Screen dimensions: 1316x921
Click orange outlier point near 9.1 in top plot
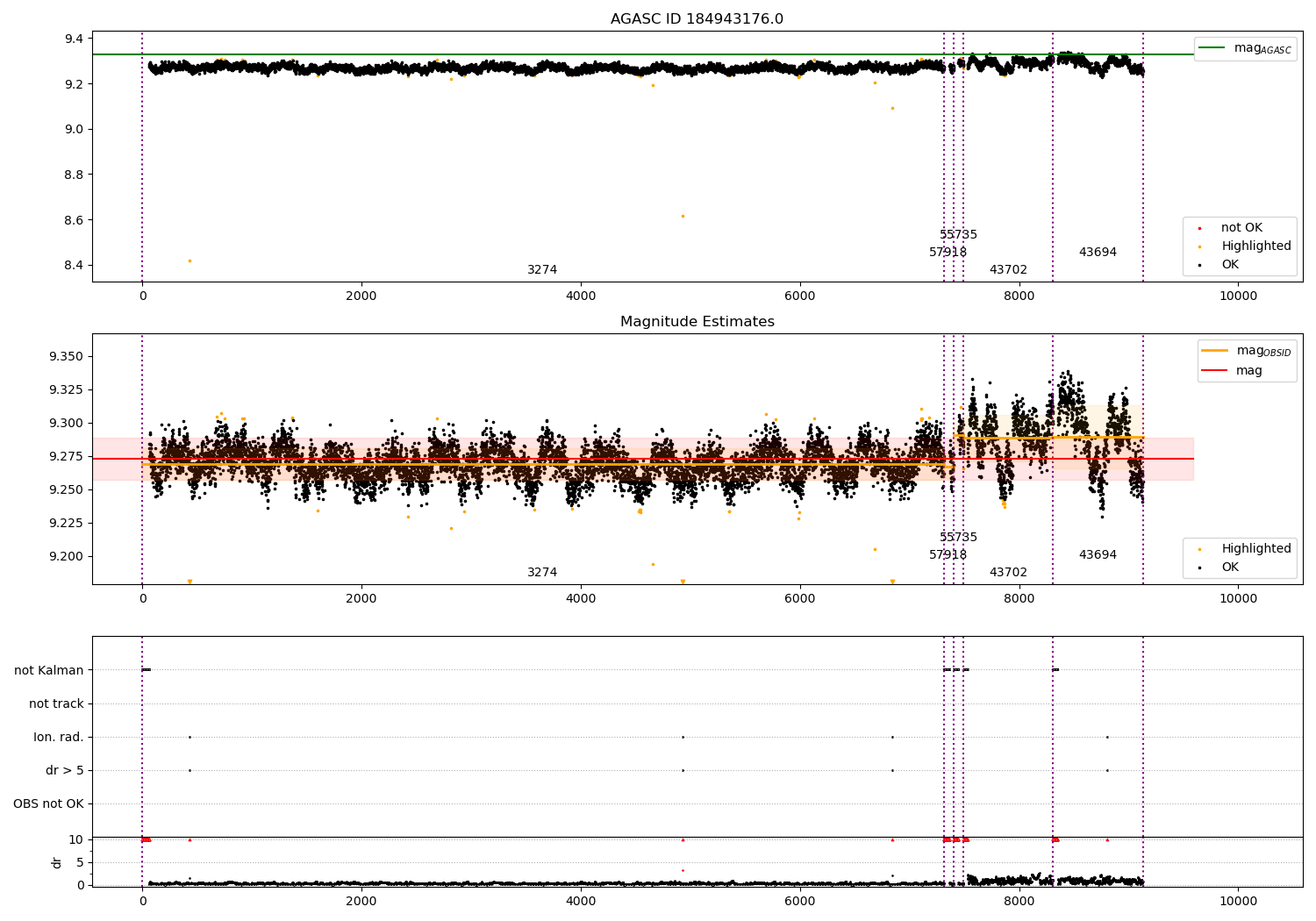[892, 108]
